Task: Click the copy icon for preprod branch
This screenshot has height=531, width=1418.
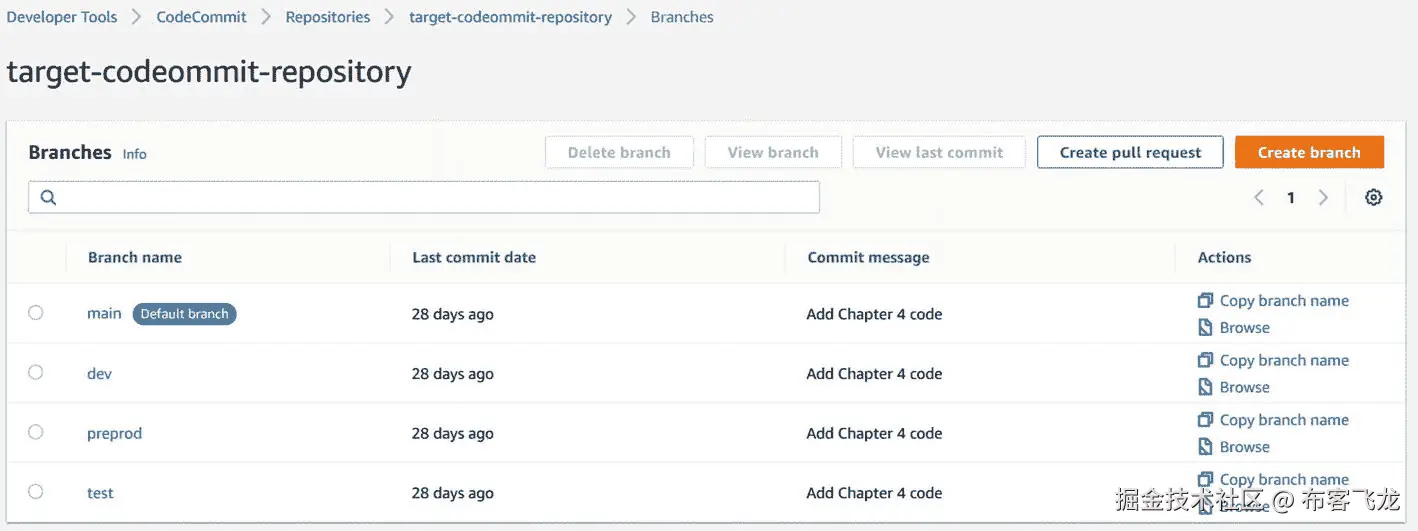Action: click(x=1205, y=421)
